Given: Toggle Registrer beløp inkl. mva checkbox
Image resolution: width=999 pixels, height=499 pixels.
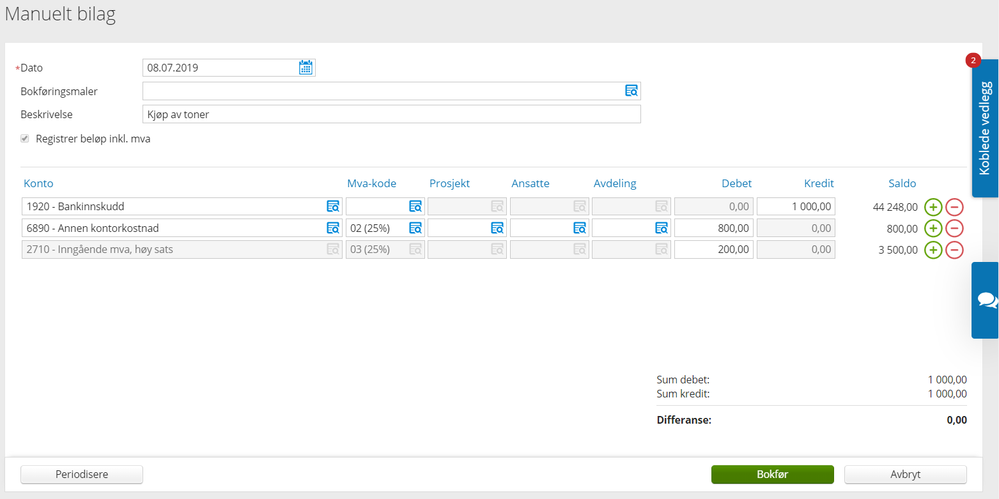Looking at the screenshot, I should 25,138.
